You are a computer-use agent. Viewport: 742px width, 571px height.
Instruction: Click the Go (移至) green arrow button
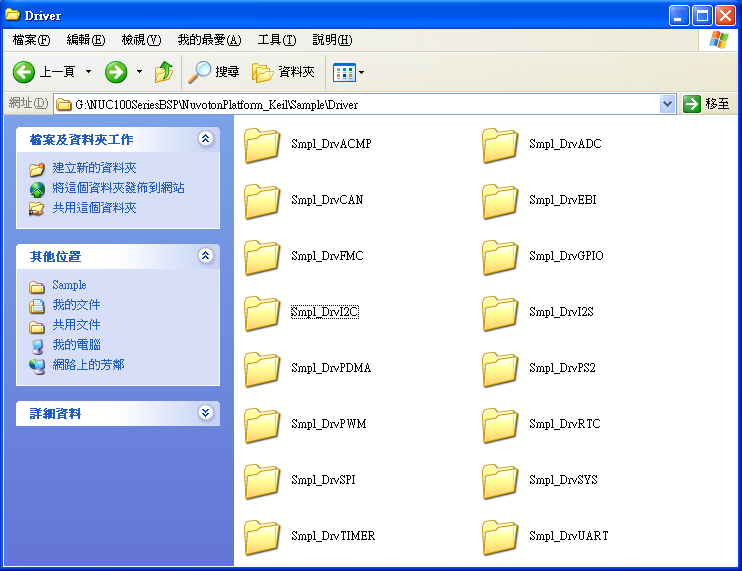(691, 104)
